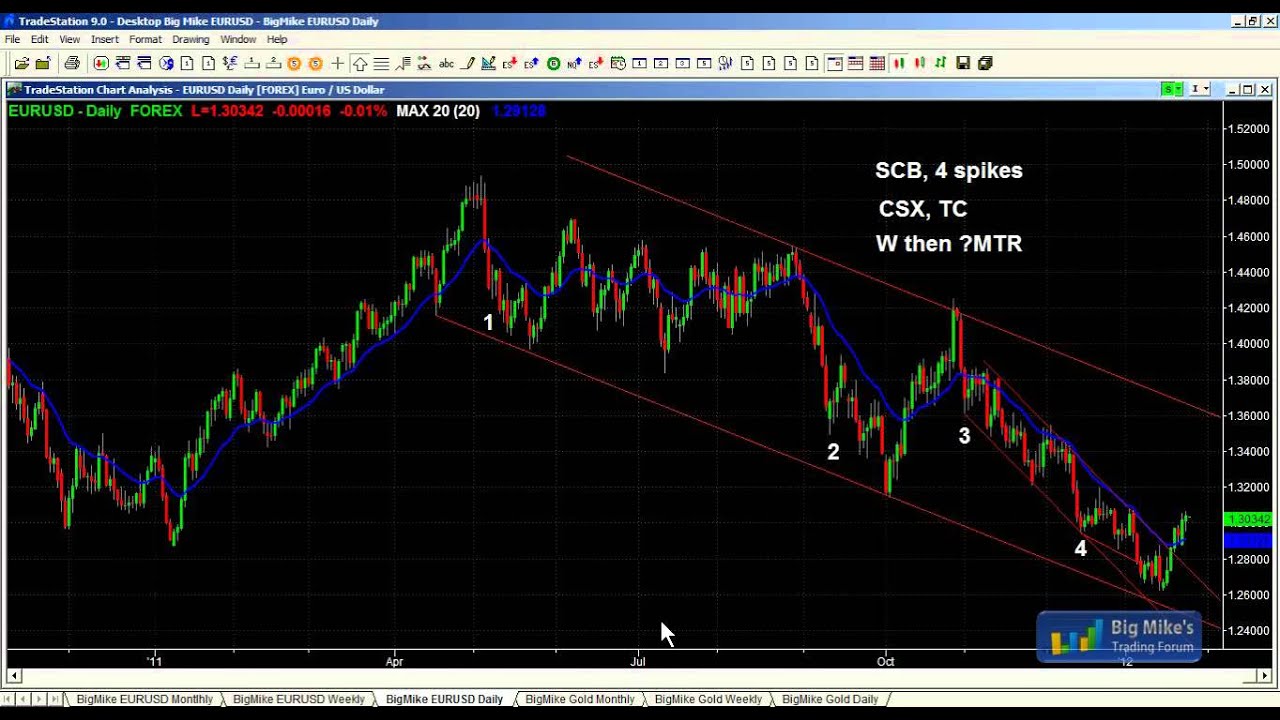Select the crosshair plus pointer tool
The width and height of the screenshot is (1280, 720).
tap(338, 63)
